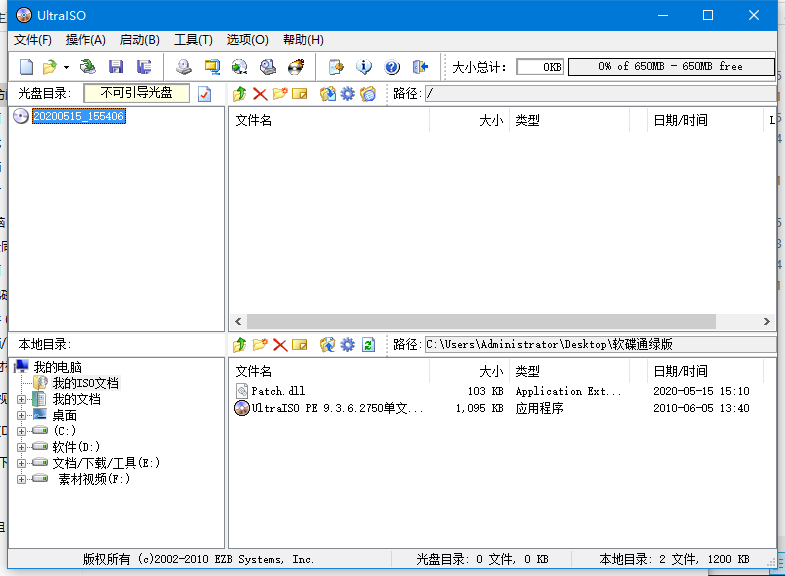Select the 软件(D:) drive label
The image size is (785, 576).
click(76, 447)
